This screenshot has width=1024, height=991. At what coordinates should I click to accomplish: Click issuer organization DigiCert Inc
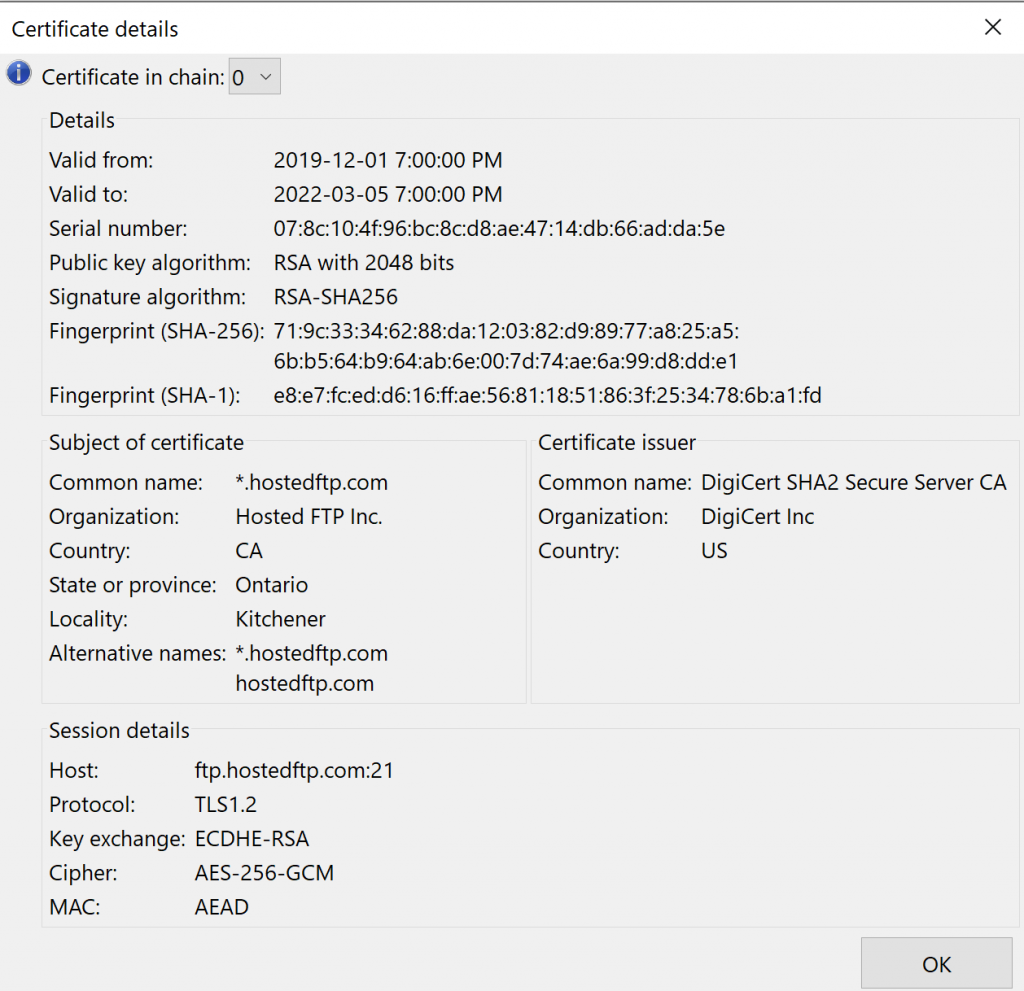[758, 517]
